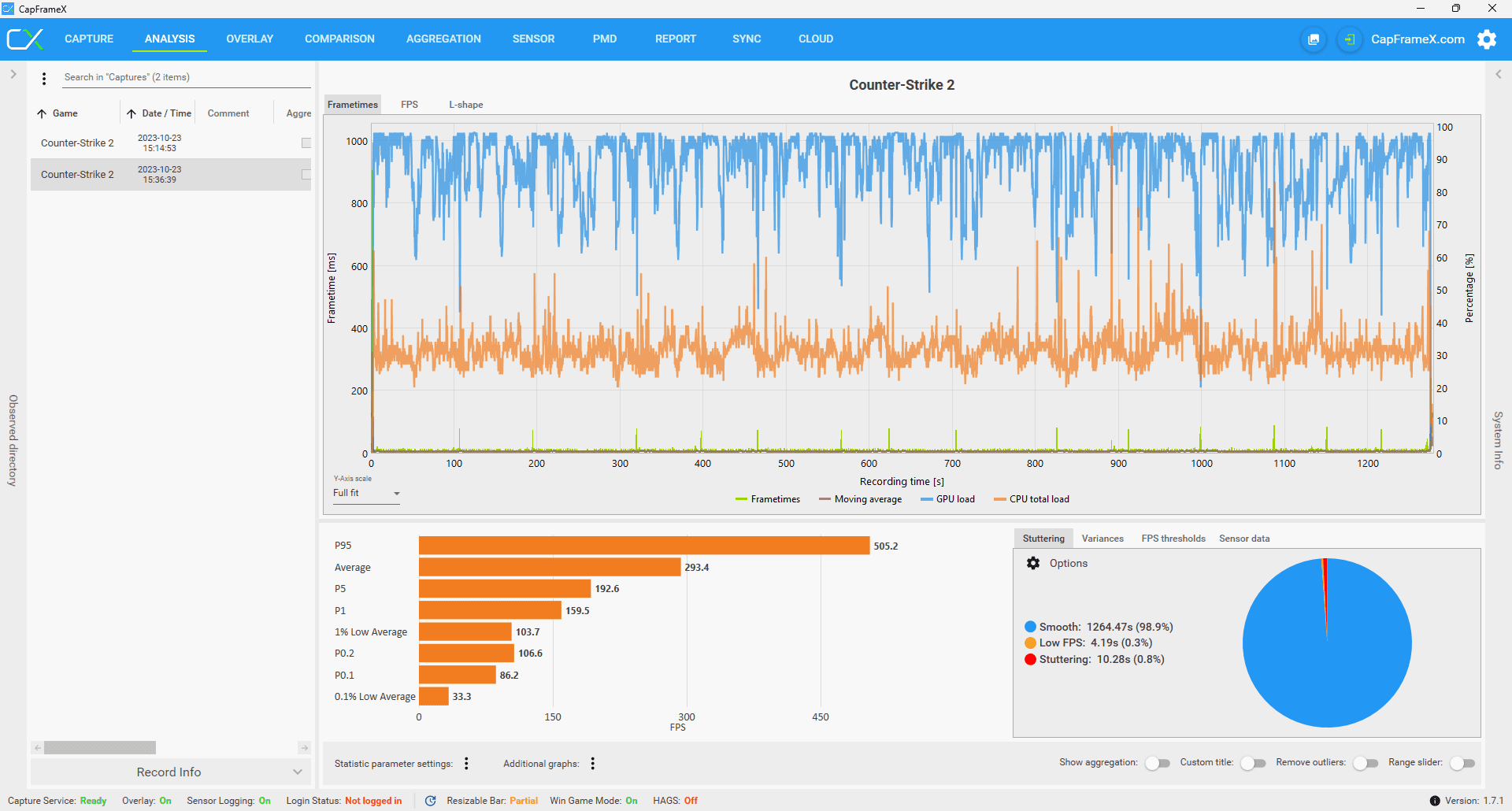Open the screenshot capture icon in header
This screenshot has height=811, width=1512.
pos(1314,39)
